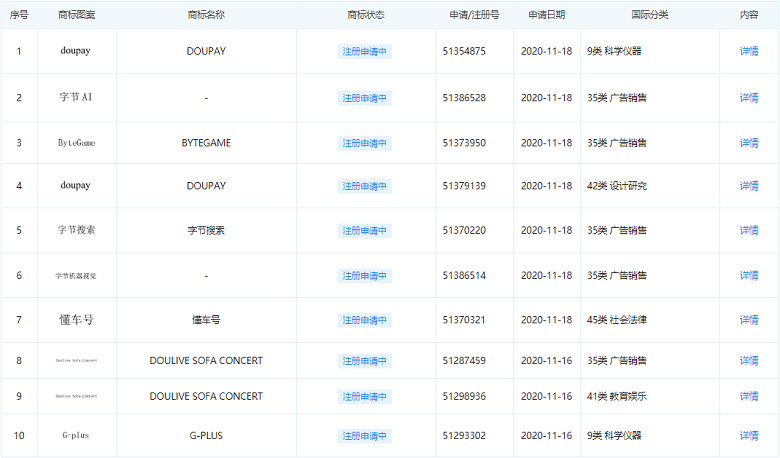Click application number 51373950
Viewport: 780px width, 458px height.
pyautogui.click(x=464, y=143)
